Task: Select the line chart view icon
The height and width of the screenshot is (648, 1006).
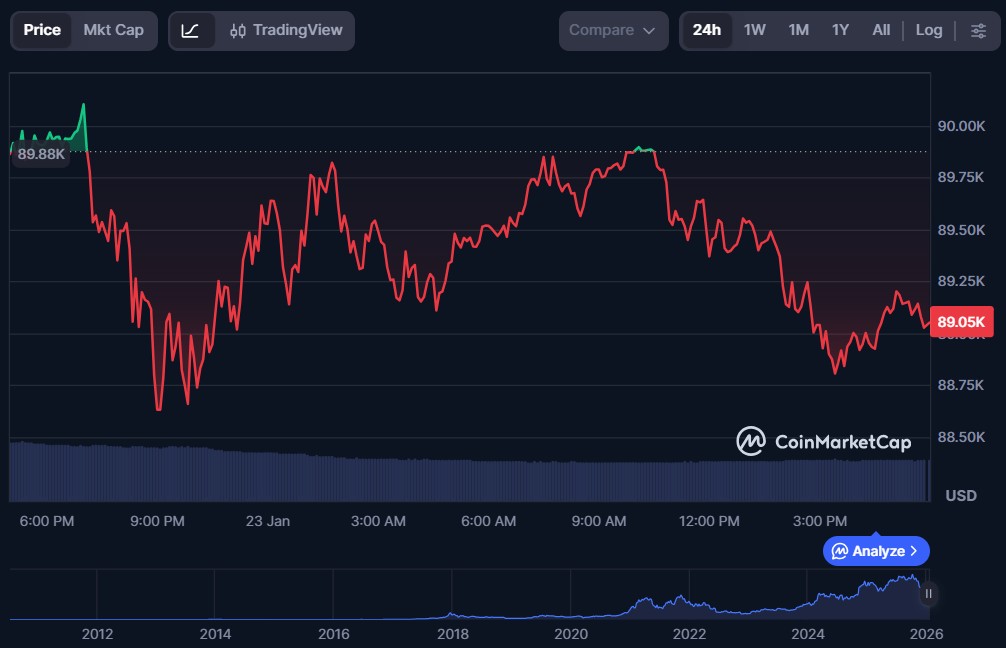Action: [x=191, y=31]
